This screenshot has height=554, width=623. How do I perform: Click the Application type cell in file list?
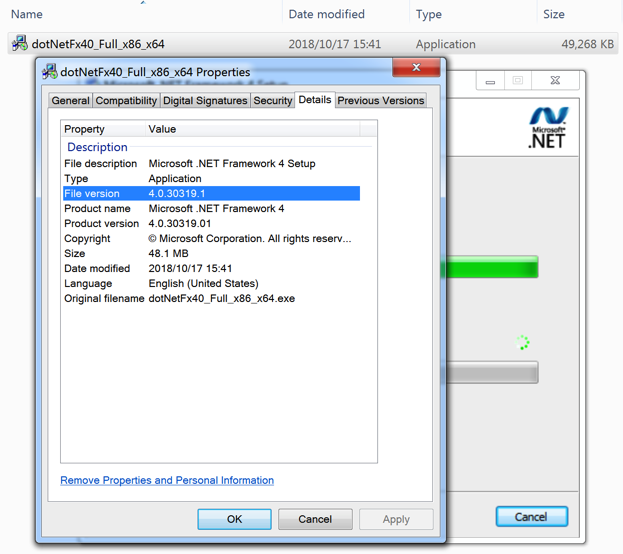[445, 44]
